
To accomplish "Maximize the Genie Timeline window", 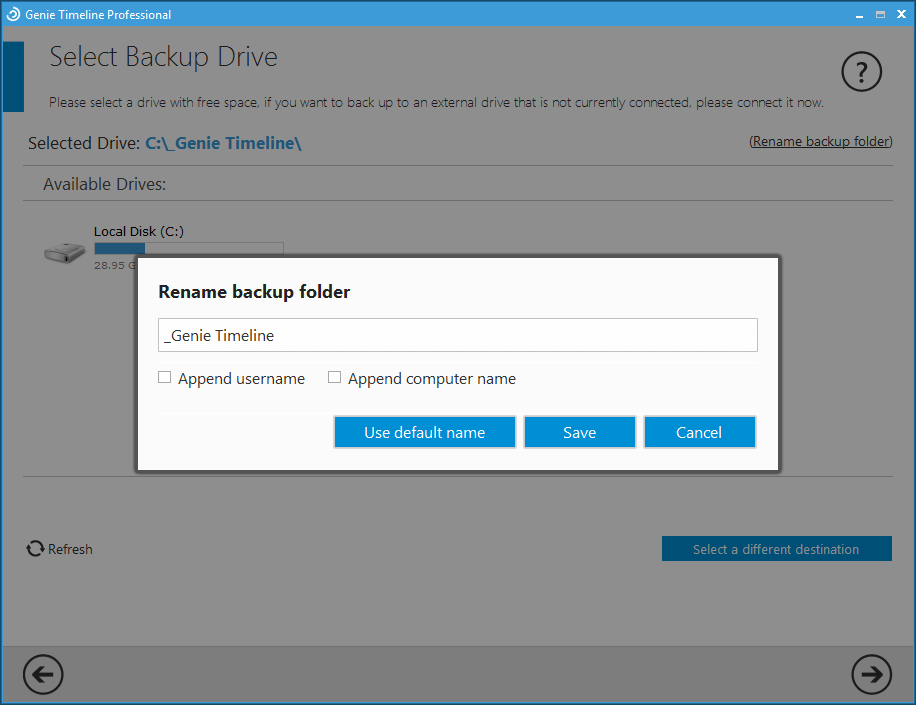I will coord(880,14).
